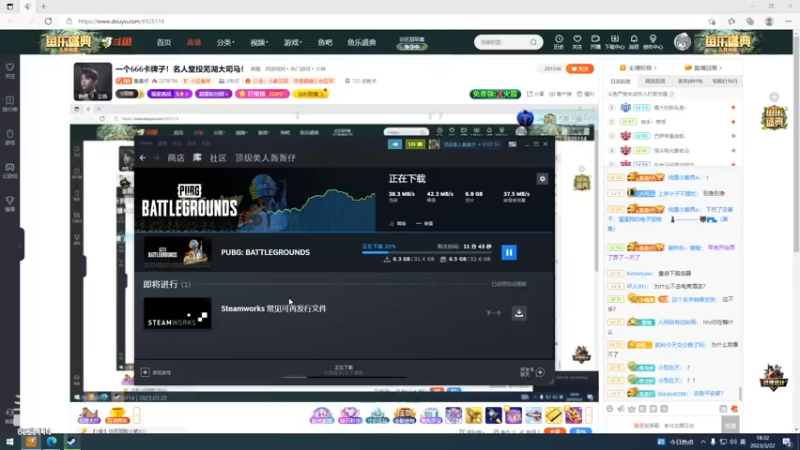800x450 pixels.
Task: Click the chat emoji icon
Action: point(610,409)
